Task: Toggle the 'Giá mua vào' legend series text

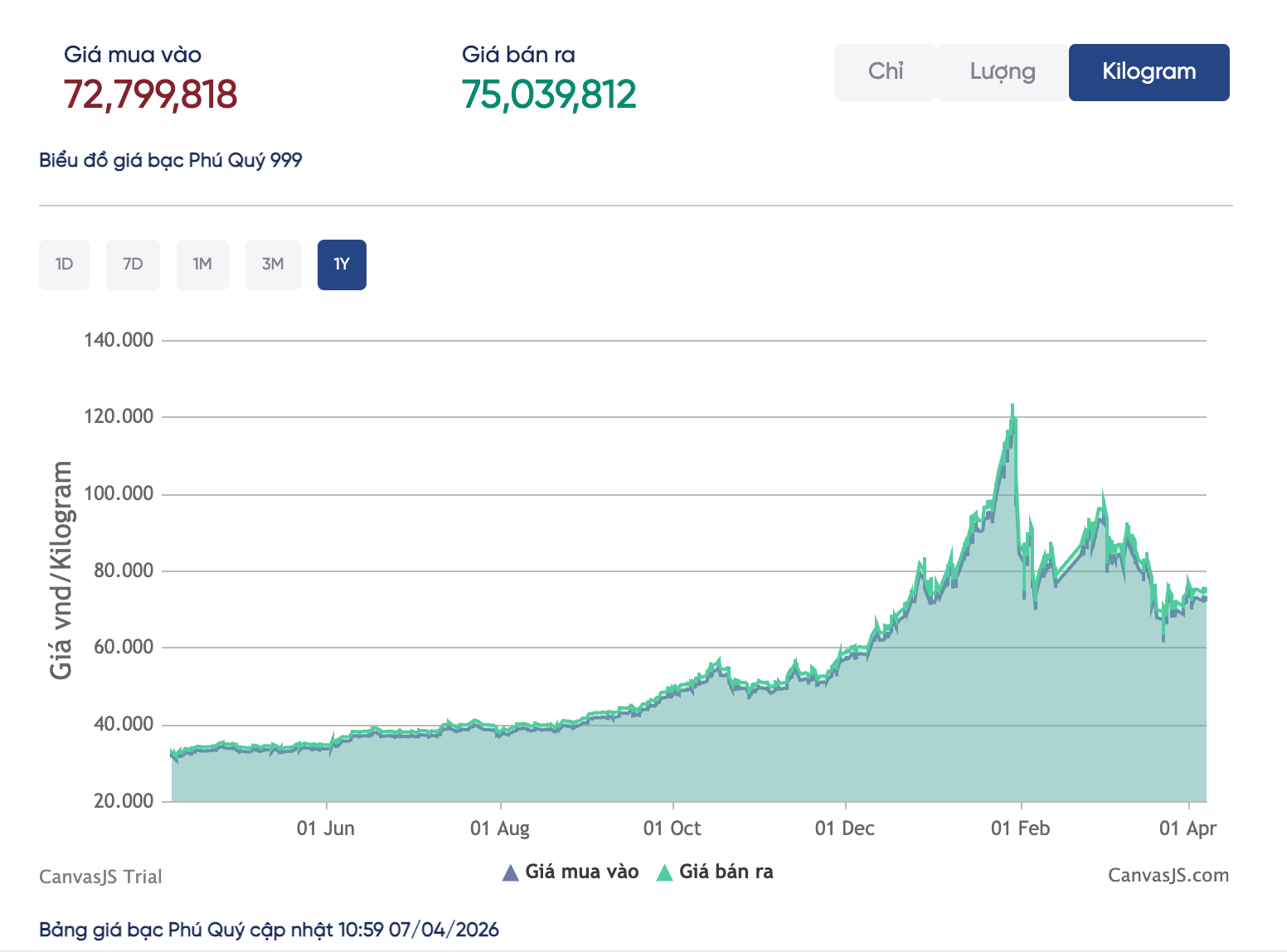Action: coord(581,872)
